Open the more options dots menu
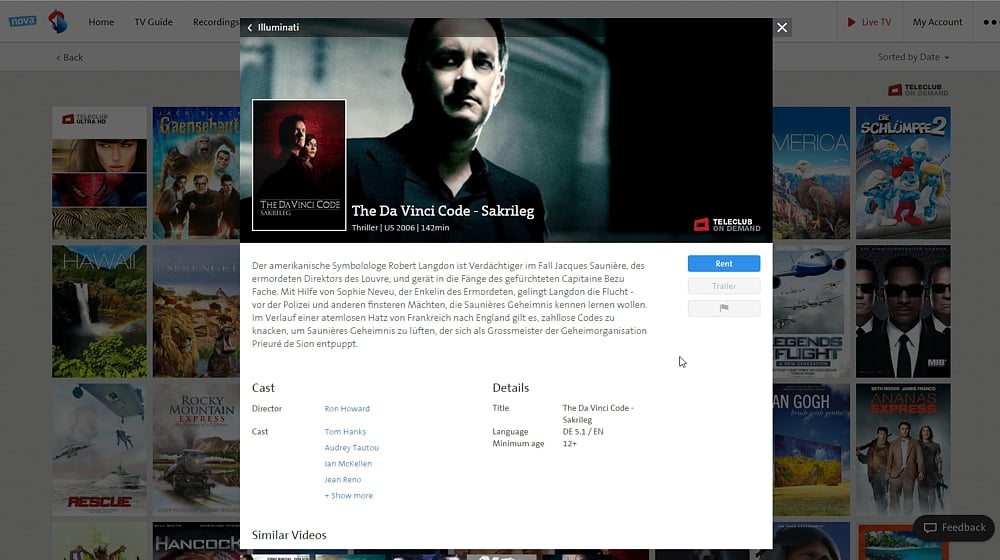The width and height of the screenshot is (1000, 560). coord(990,22)
